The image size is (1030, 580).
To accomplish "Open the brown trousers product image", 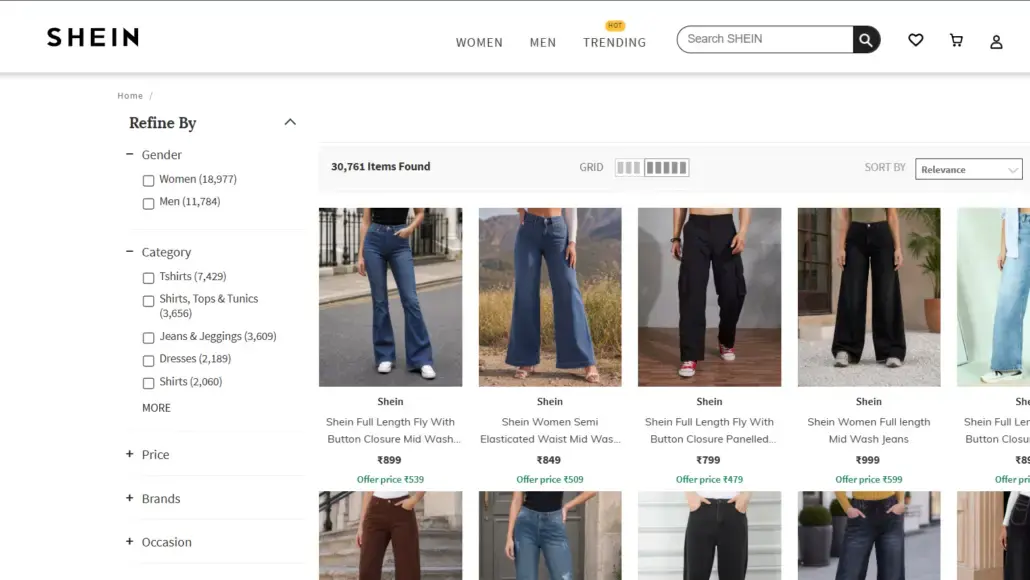I will point(390,535).
